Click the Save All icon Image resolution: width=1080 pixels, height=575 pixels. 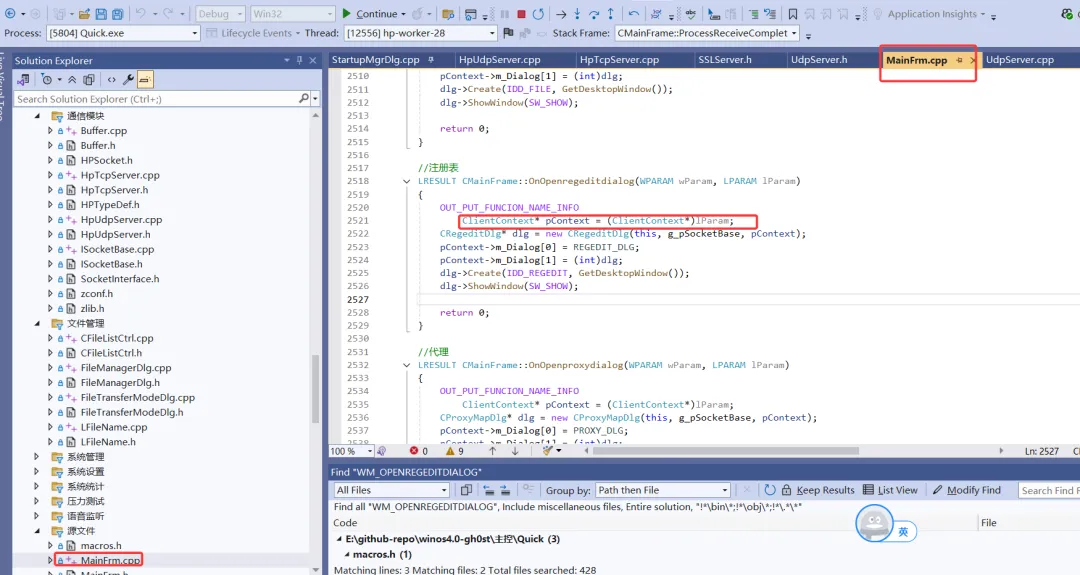[118, 14]
